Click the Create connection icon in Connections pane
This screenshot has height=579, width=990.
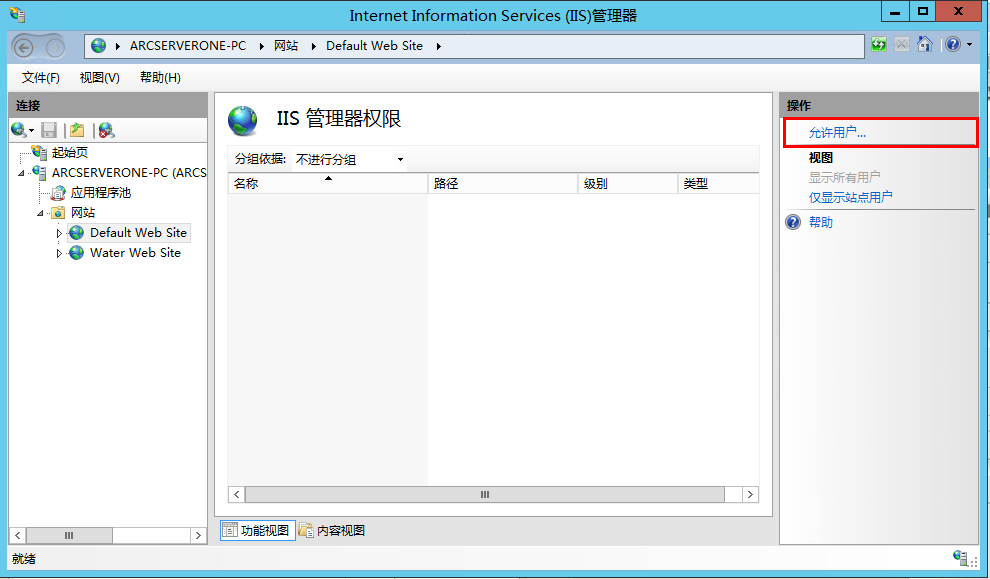[x=19, y=130]
